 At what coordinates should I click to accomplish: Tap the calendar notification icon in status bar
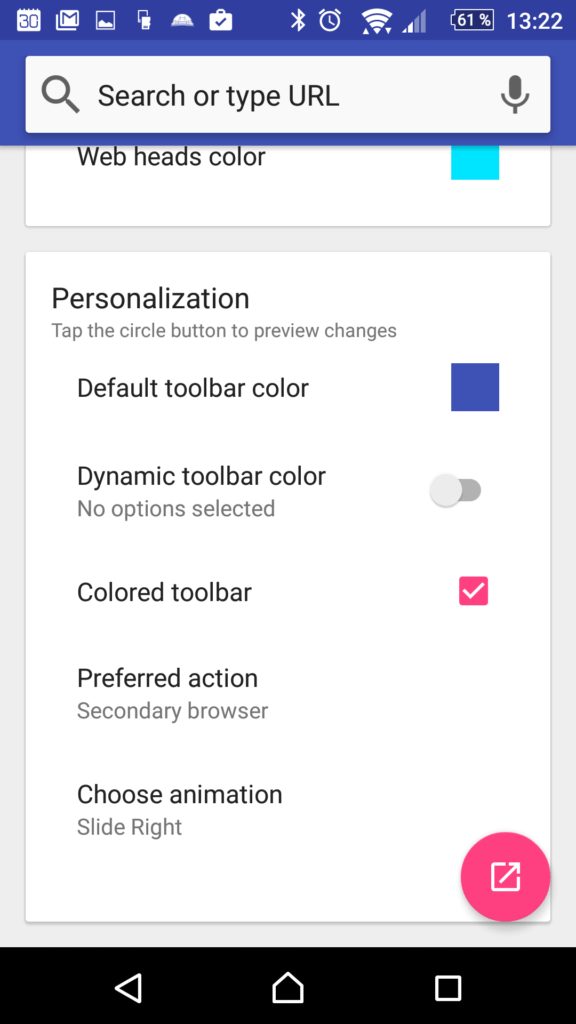click(x=28, y=20)
